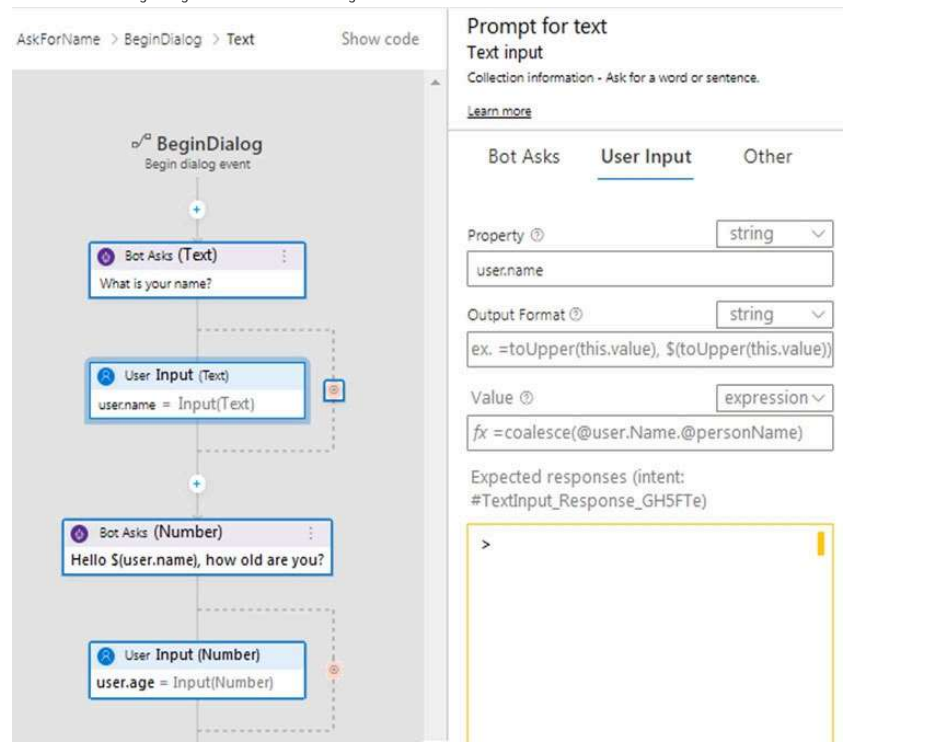Click the Show code button

[x=380, y=39]
